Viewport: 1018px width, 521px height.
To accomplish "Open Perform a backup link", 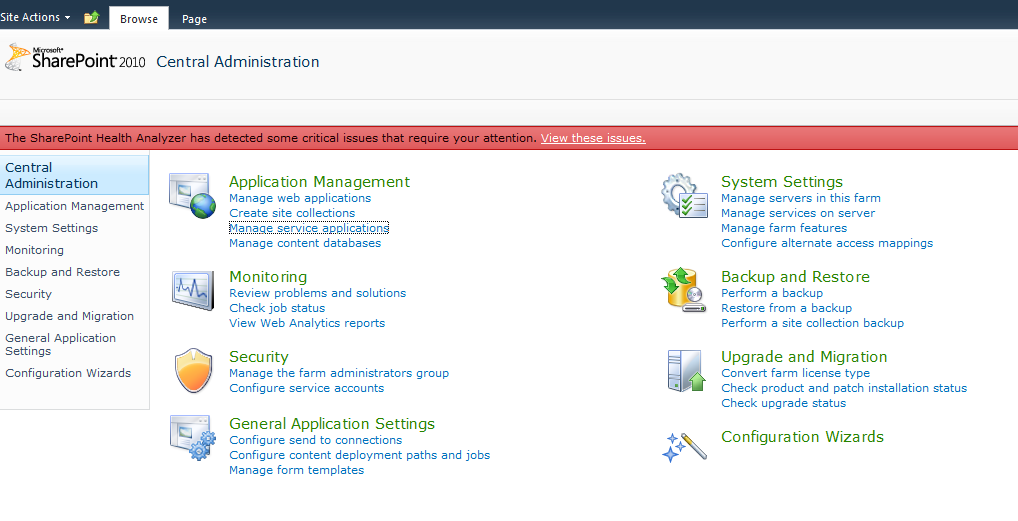I will click(771, 293).
